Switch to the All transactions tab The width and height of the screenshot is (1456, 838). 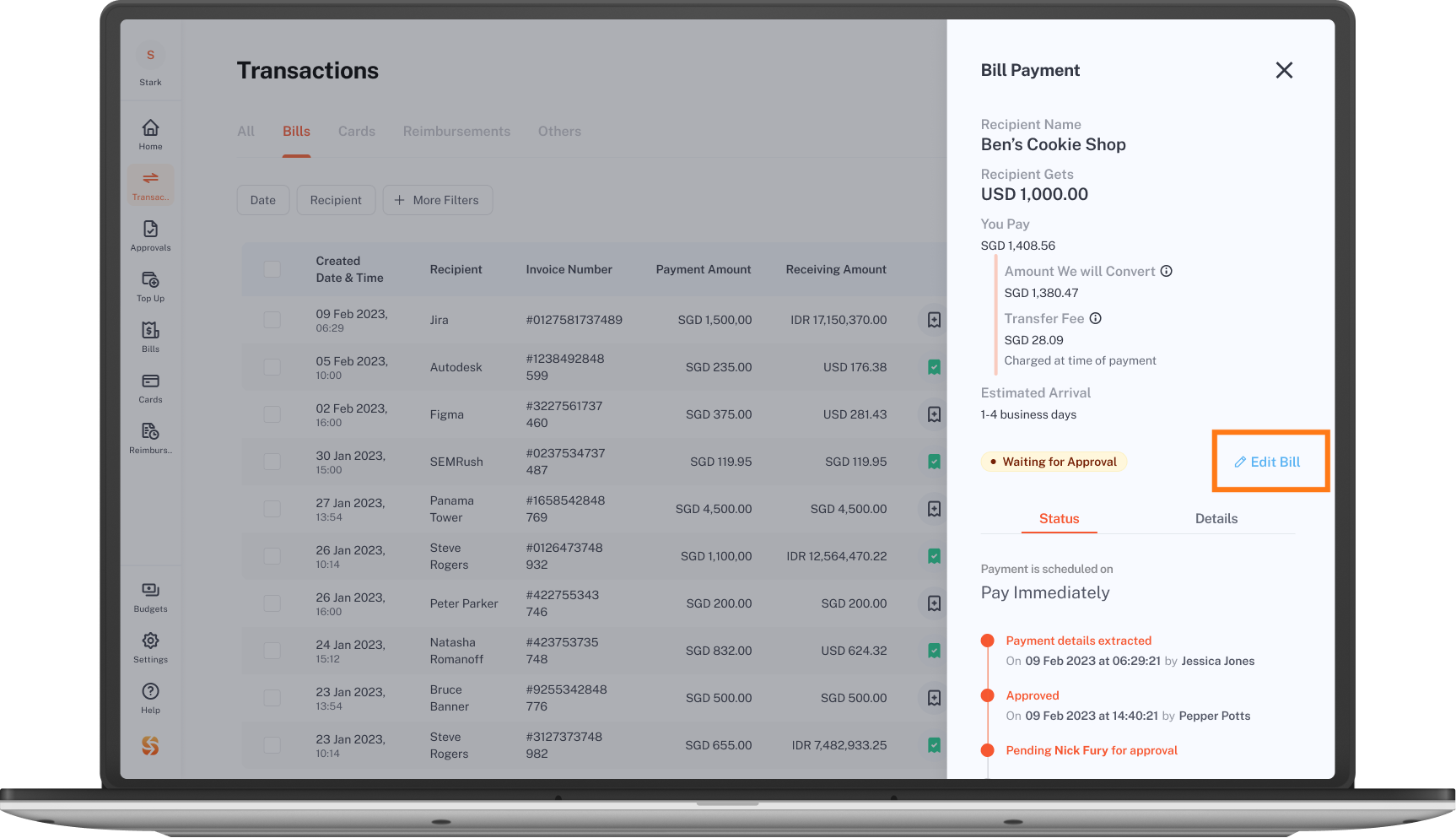click(x=245, y=132)
